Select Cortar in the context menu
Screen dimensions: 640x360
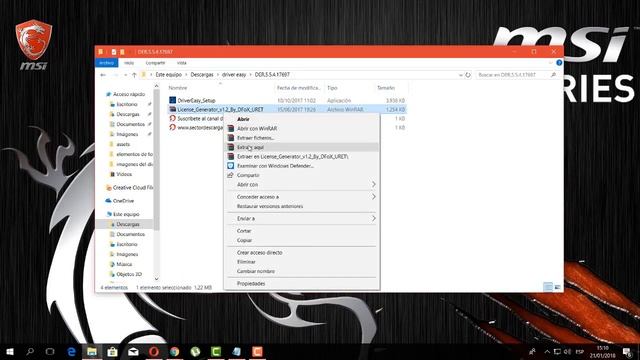tap(302, 231)
